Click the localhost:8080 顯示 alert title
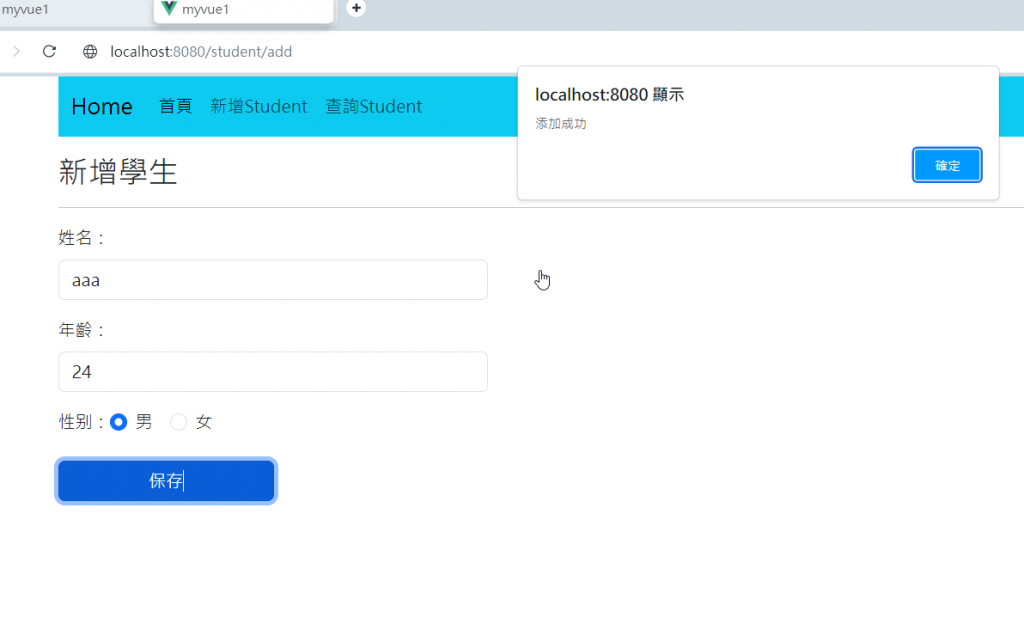Screen dimensions: 1024x624 609,95
